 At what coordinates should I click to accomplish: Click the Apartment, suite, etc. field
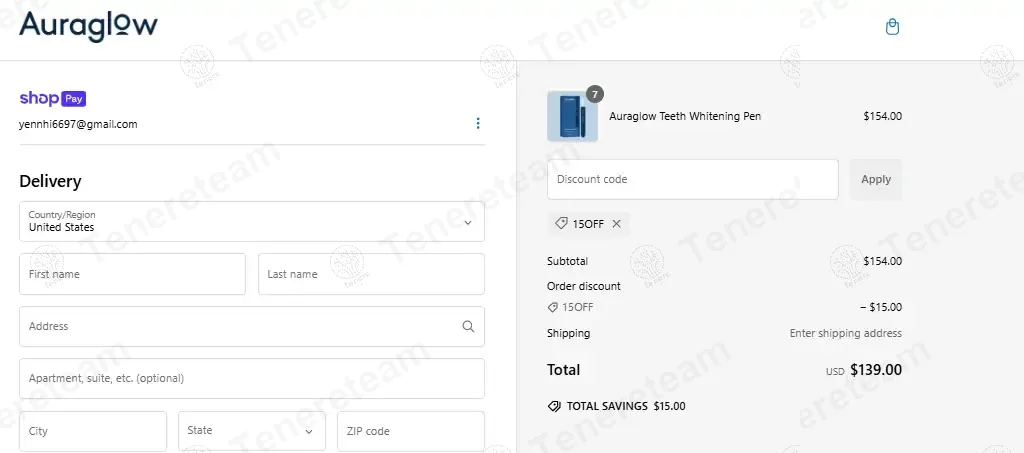(252, 379)
